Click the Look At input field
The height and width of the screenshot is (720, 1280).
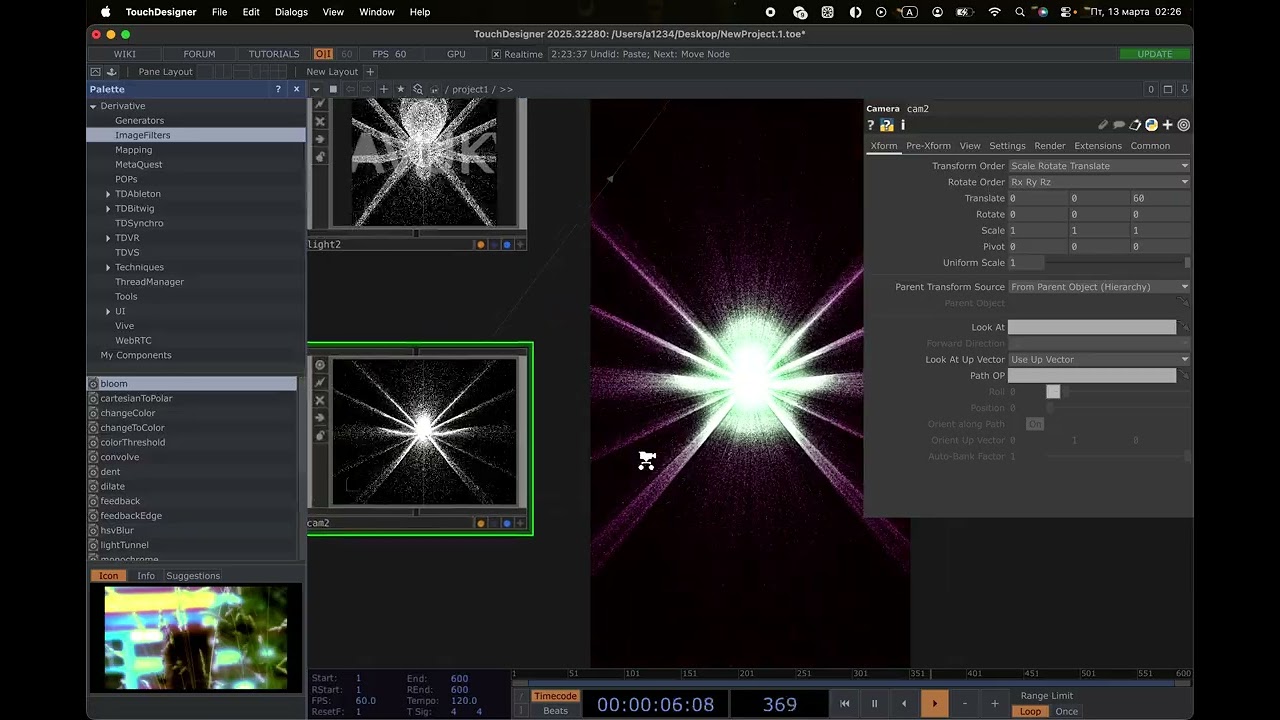[x=1092, y=327]
